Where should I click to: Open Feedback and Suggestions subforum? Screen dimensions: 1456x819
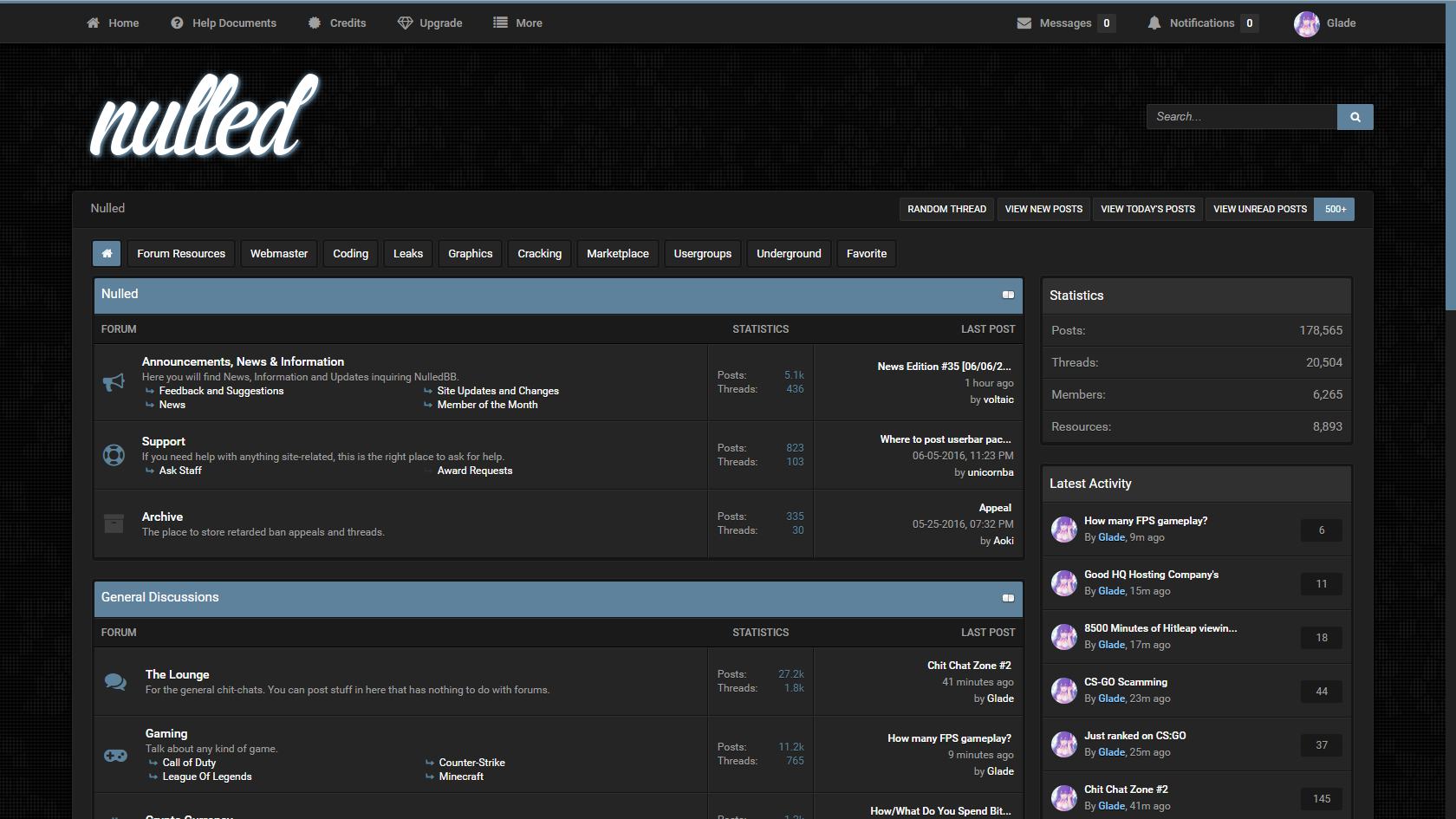221,391
